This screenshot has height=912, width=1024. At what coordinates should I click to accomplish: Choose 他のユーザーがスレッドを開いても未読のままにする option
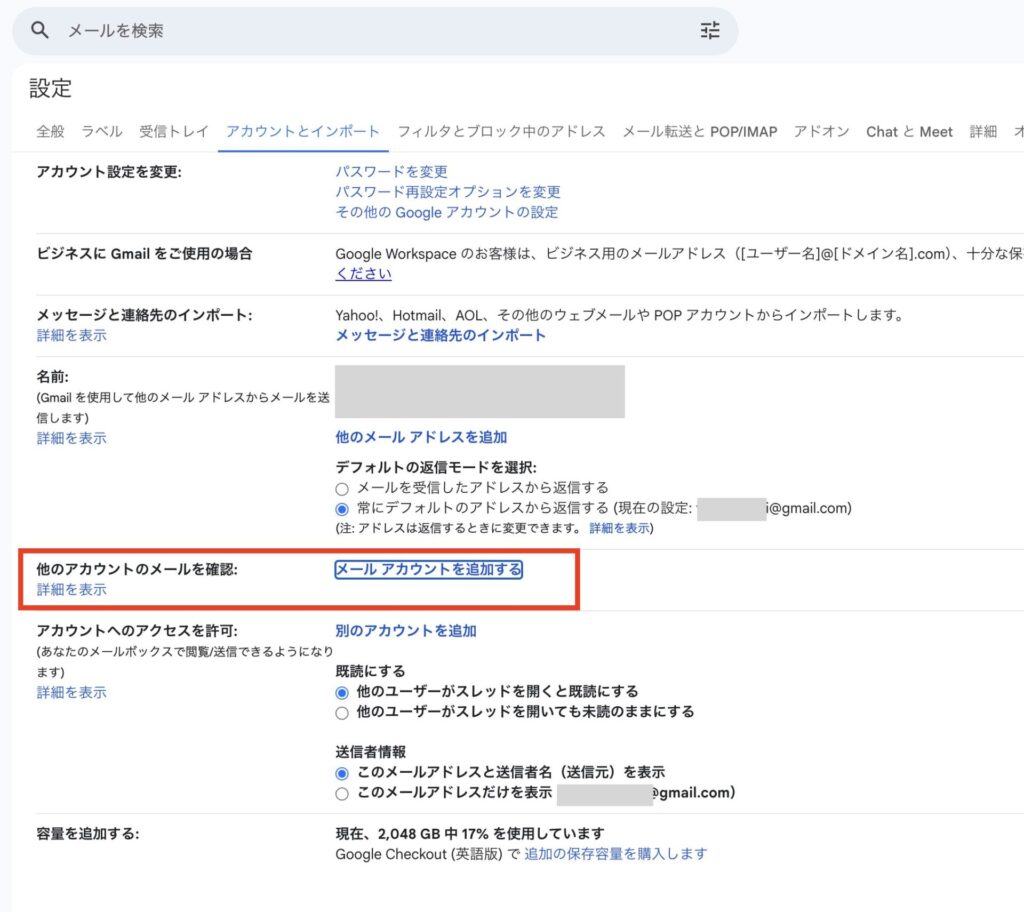point(342,713)
